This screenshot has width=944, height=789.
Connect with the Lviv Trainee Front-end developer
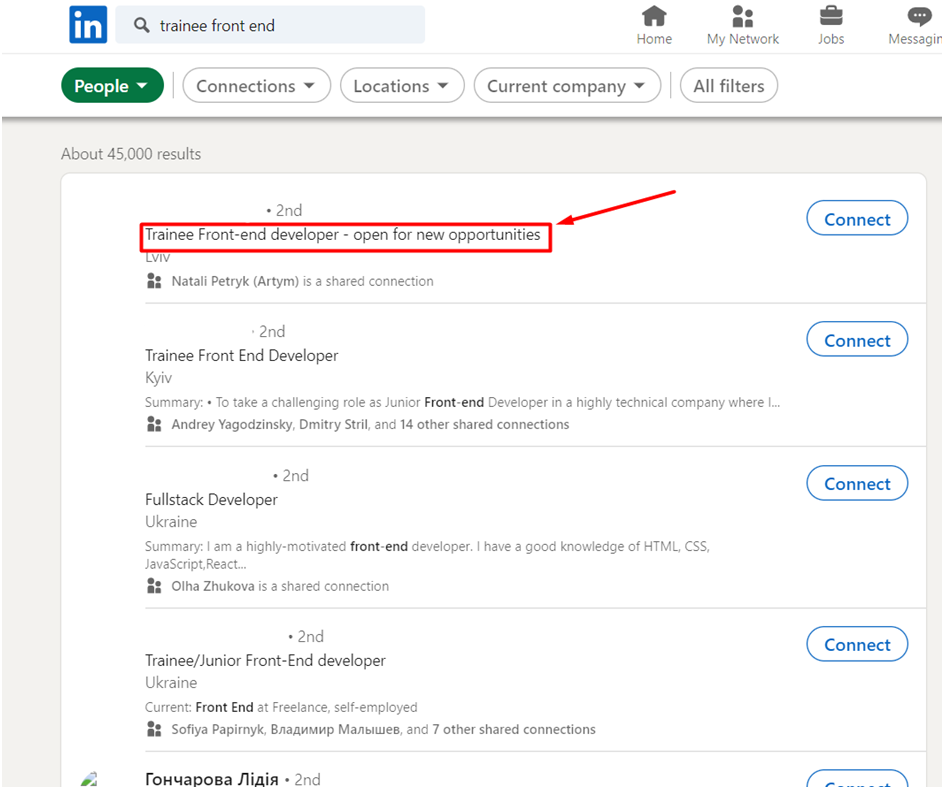pyautogui.click(x=857, y=219)
